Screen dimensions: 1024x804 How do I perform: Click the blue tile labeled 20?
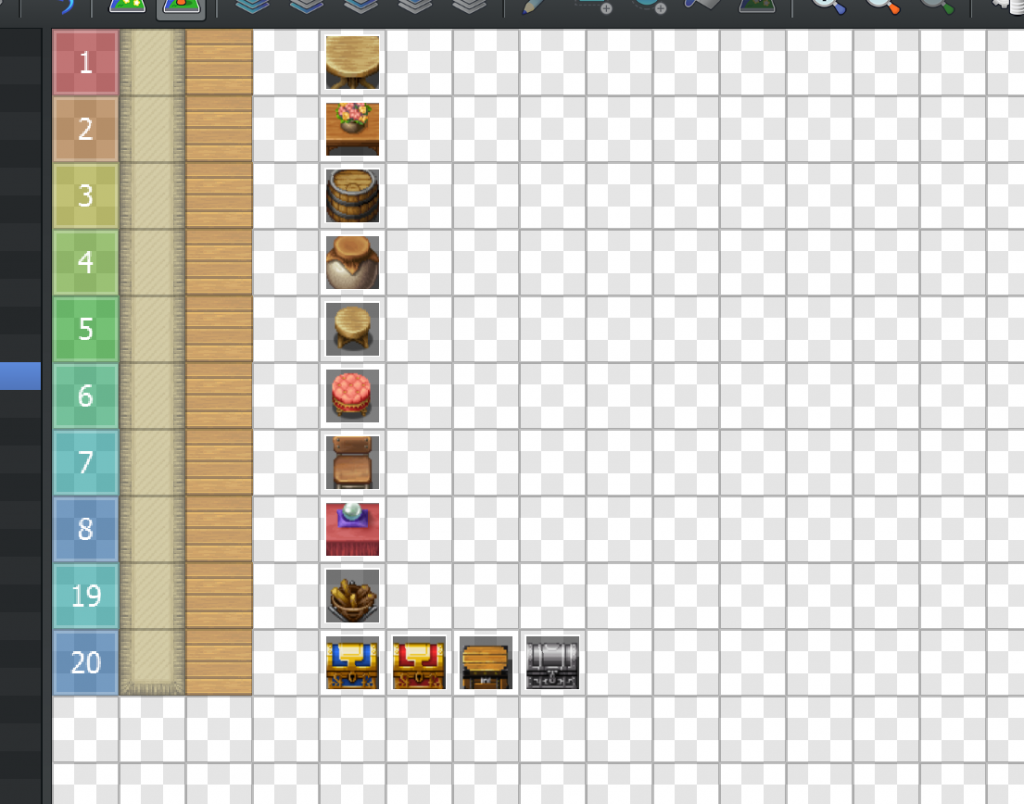point(86,663)
